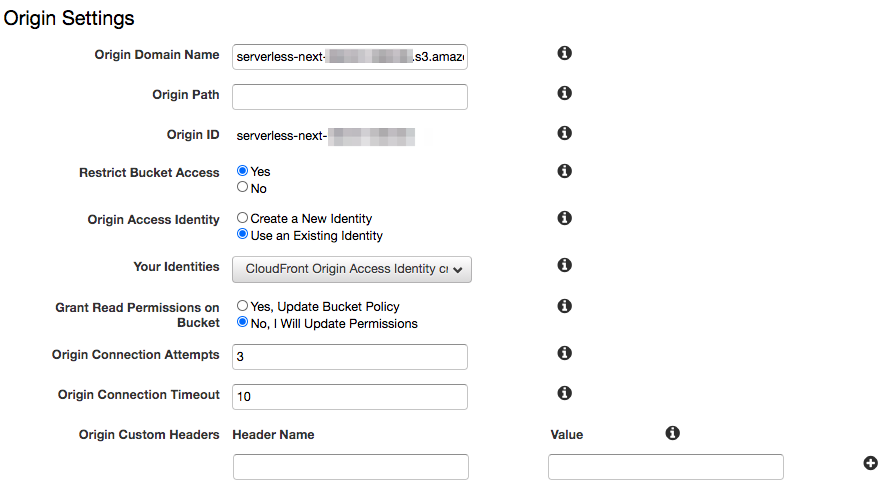Show info tooltip for Origin ID
Screen dimensions: 884x492
point(564,133)
